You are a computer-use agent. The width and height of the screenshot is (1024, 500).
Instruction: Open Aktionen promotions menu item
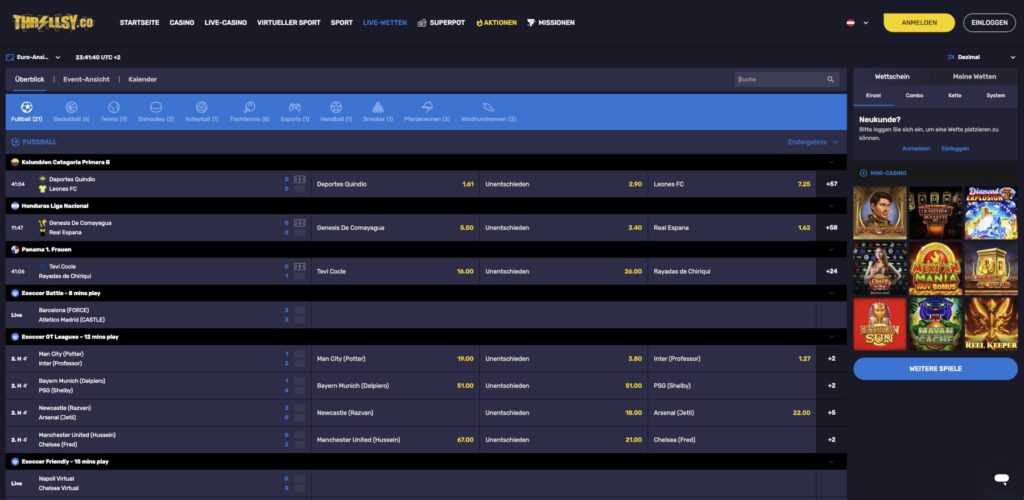click(496, 23)
